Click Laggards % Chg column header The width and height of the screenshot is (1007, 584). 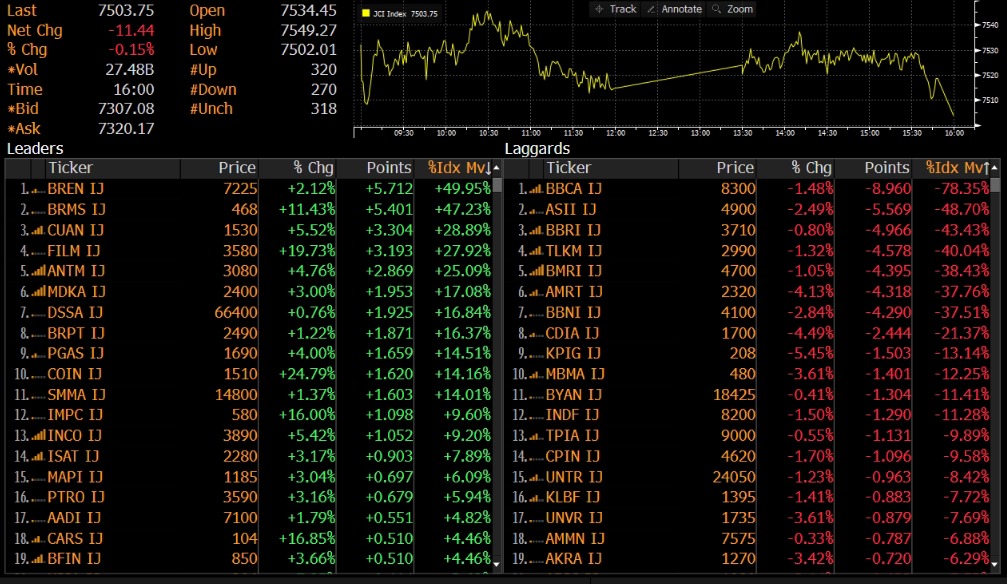coord(811,168)
